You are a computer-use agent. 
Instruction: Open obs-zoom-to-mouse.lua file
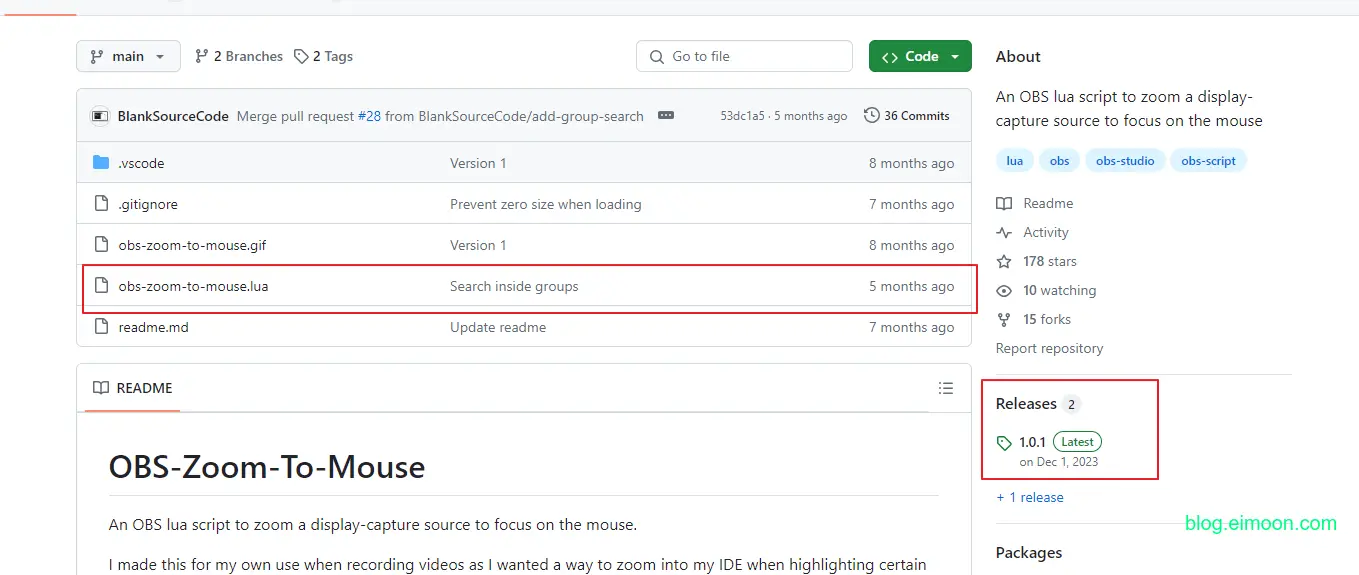click(x=193, y=286)
